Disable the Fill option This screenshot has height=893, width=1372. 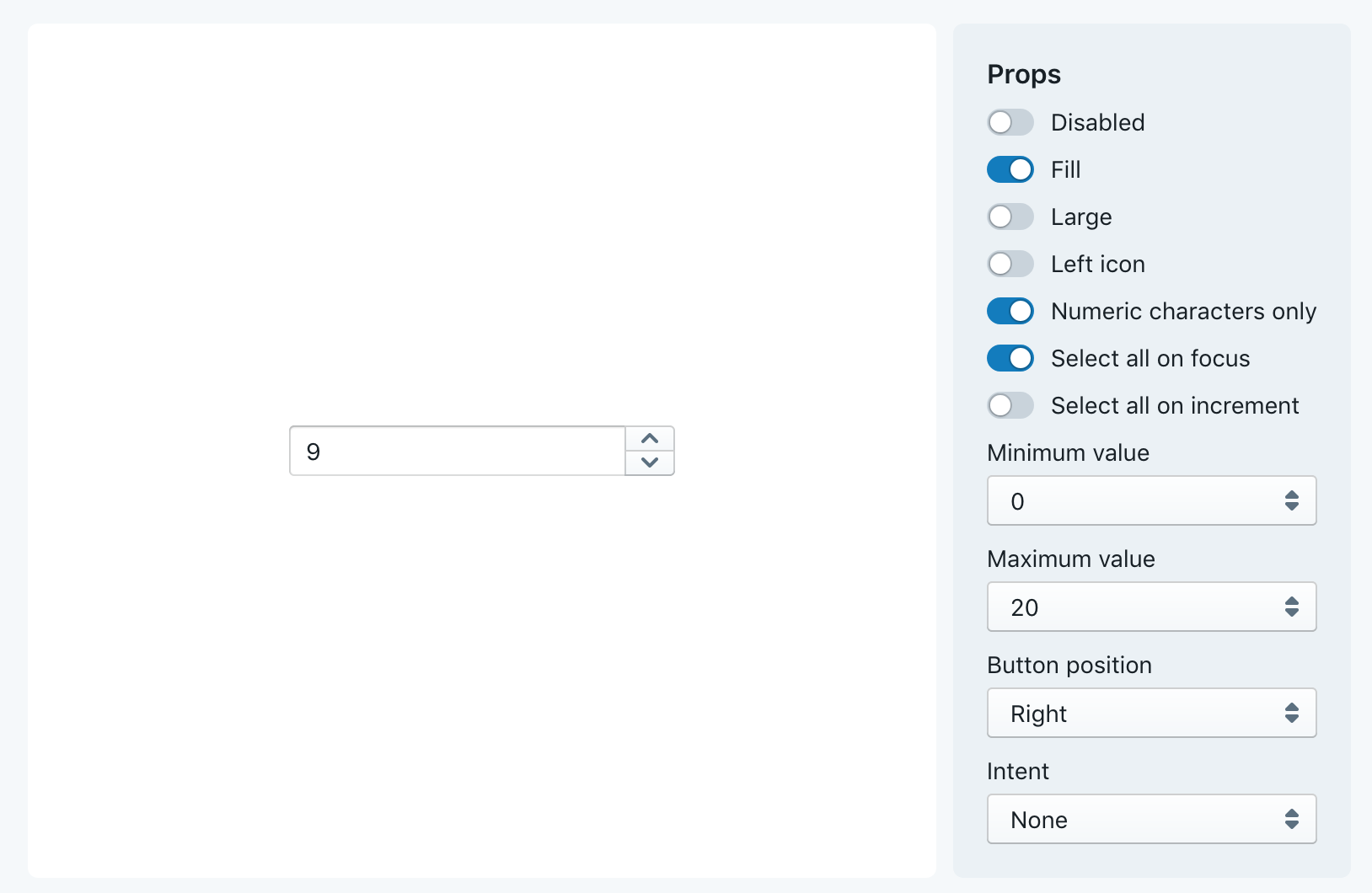point(1010,169)
